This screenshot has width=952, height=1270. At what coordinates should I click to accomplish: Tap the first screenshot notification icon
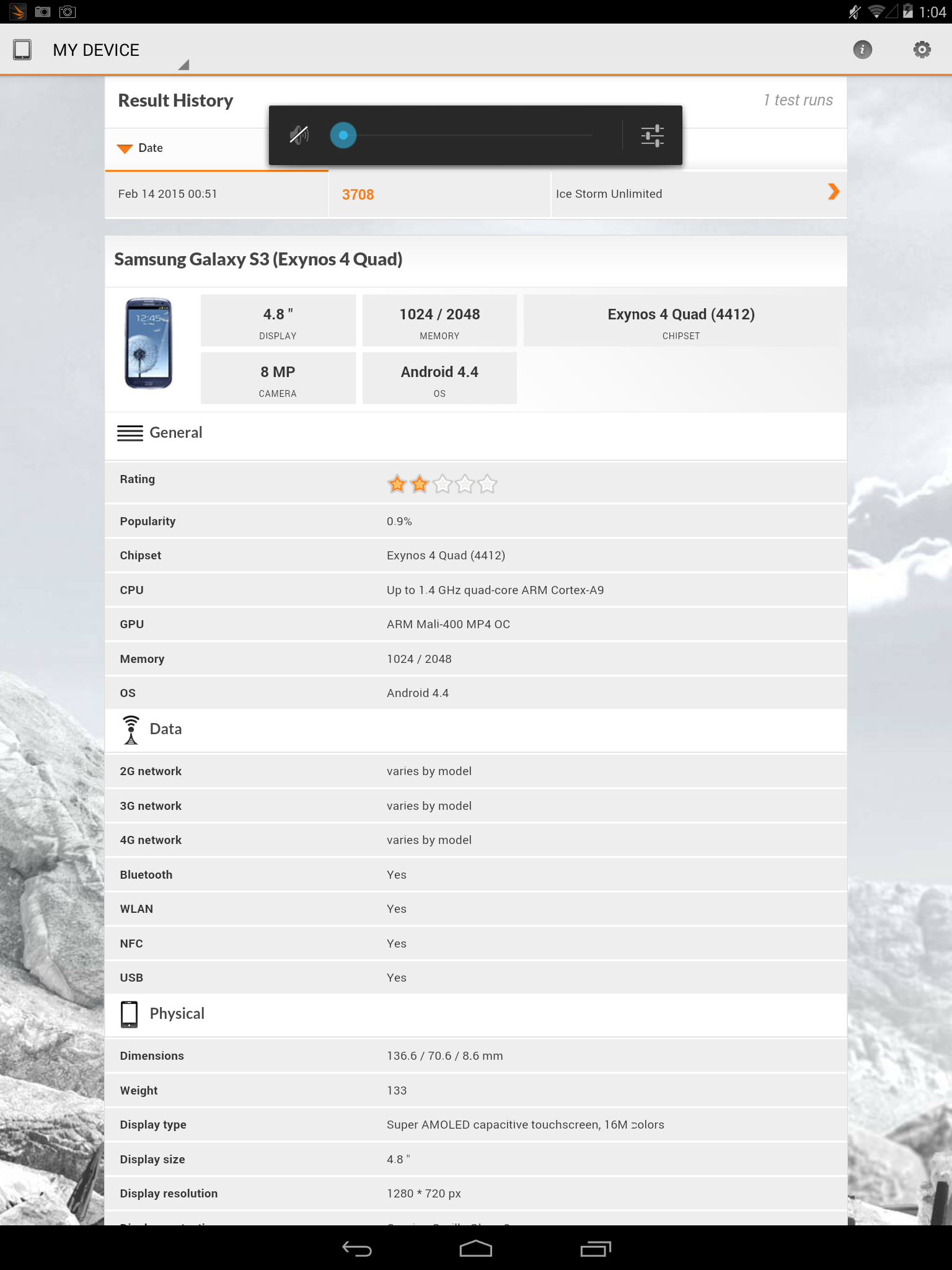click(43, 12)
